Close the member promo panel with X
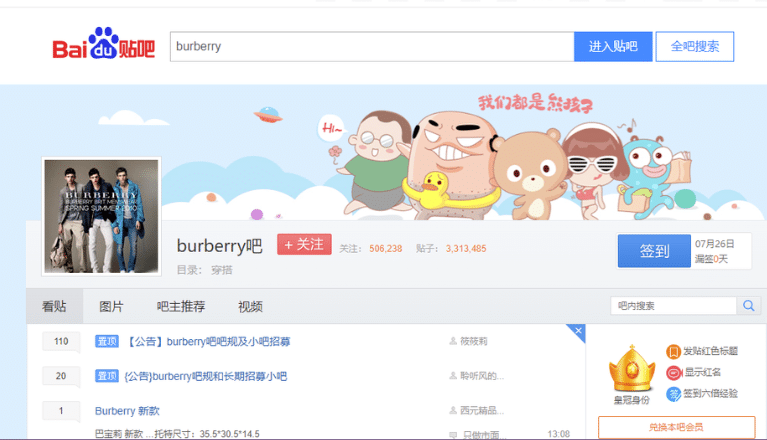The image size is (767, 440). [578, 330]
